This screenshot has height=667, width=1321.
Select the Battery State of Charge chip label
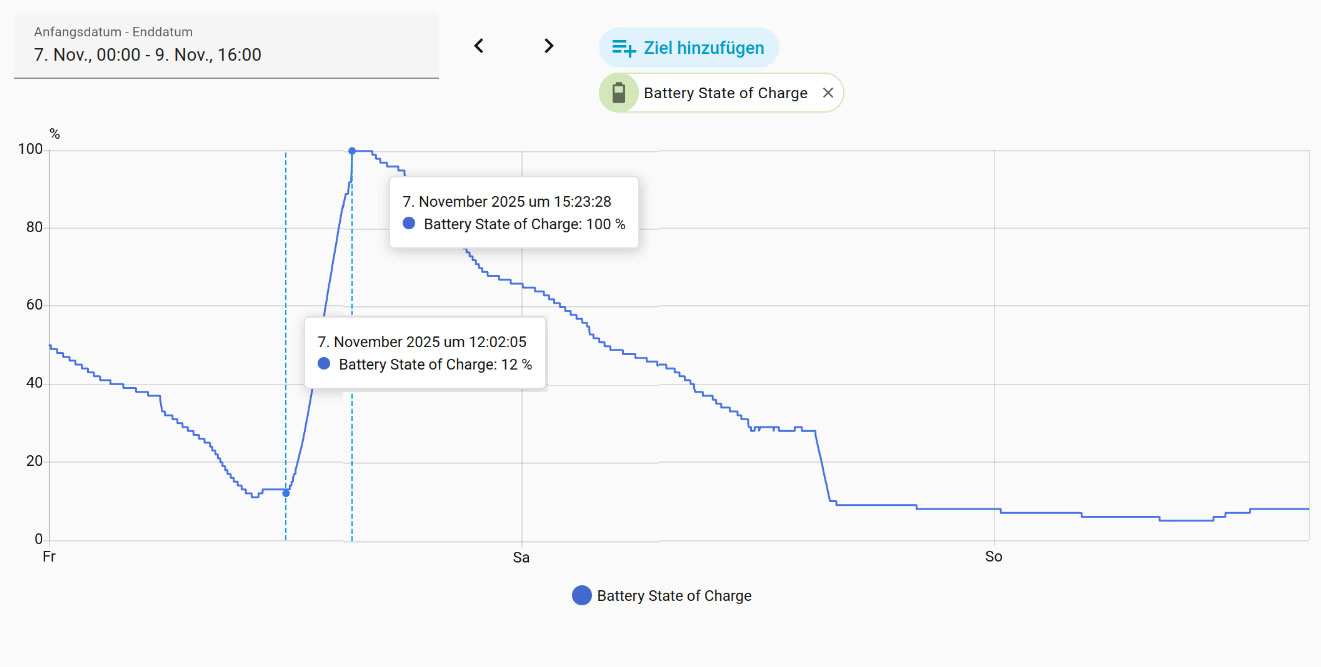click(x=725, y=93)
